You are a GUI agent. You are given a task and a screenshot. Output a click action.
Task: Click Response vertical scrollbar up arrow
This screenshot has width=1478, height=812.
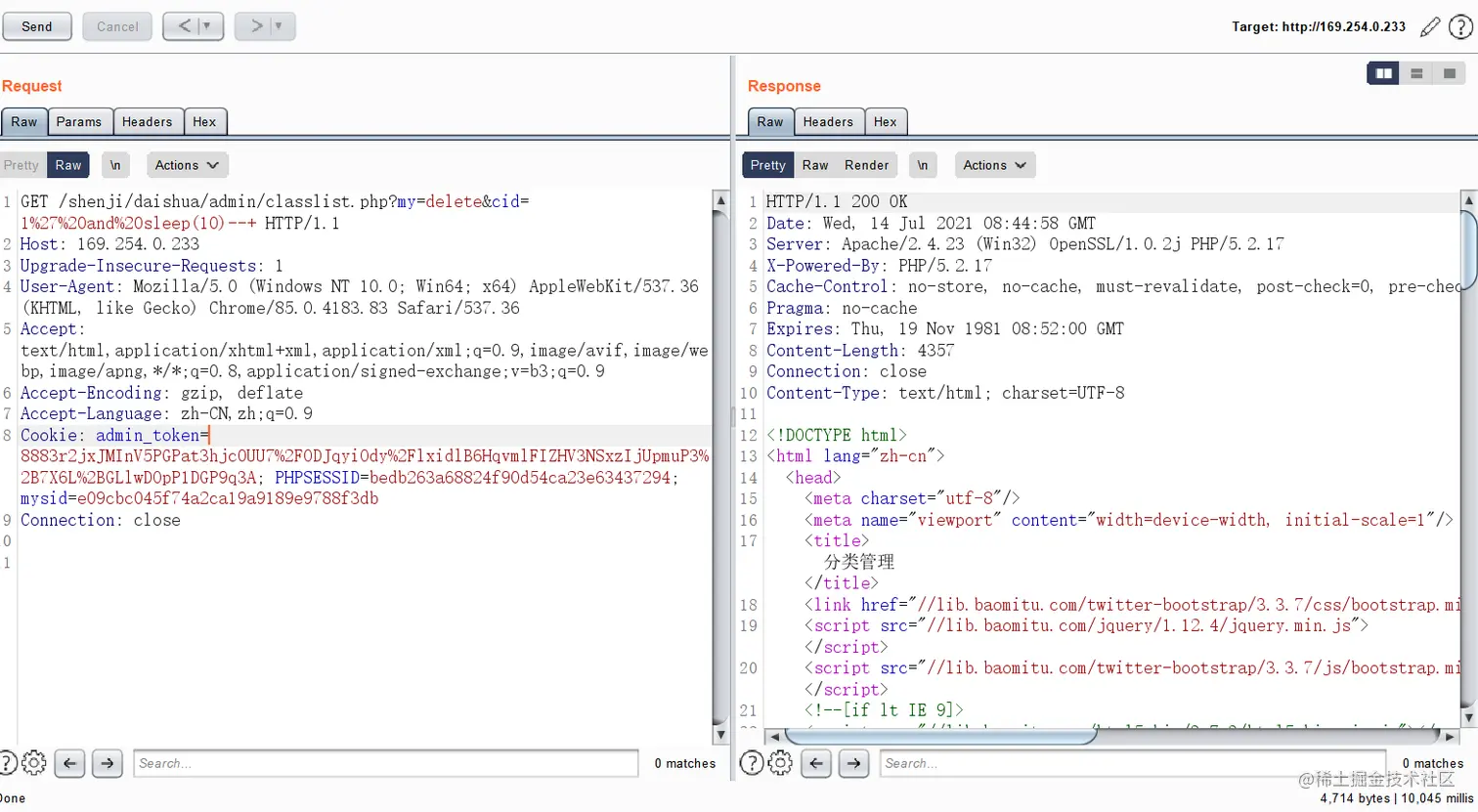pos(1468,200)
